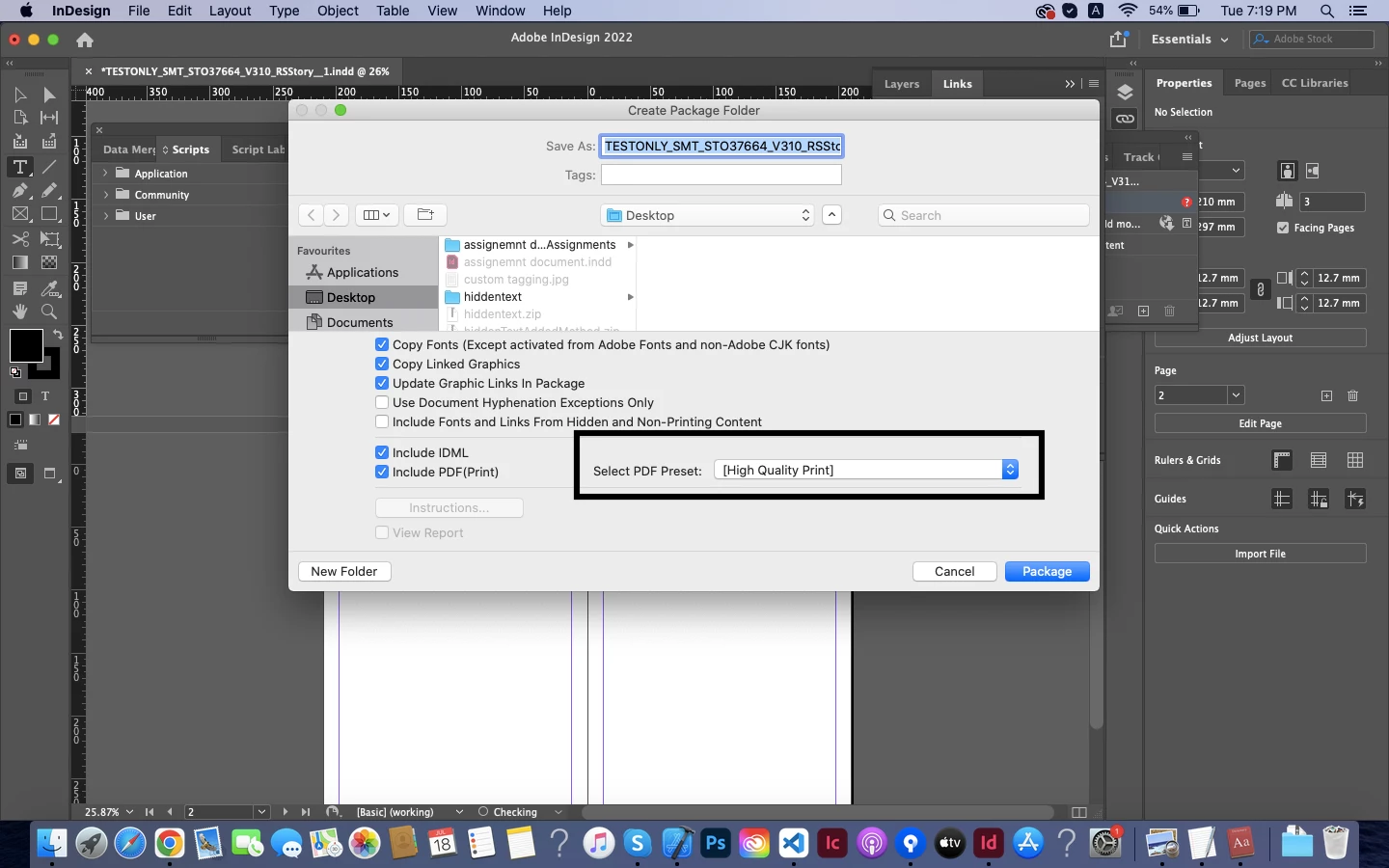
Task: Expand User scripts folder
Action: (x=105, y=216)
